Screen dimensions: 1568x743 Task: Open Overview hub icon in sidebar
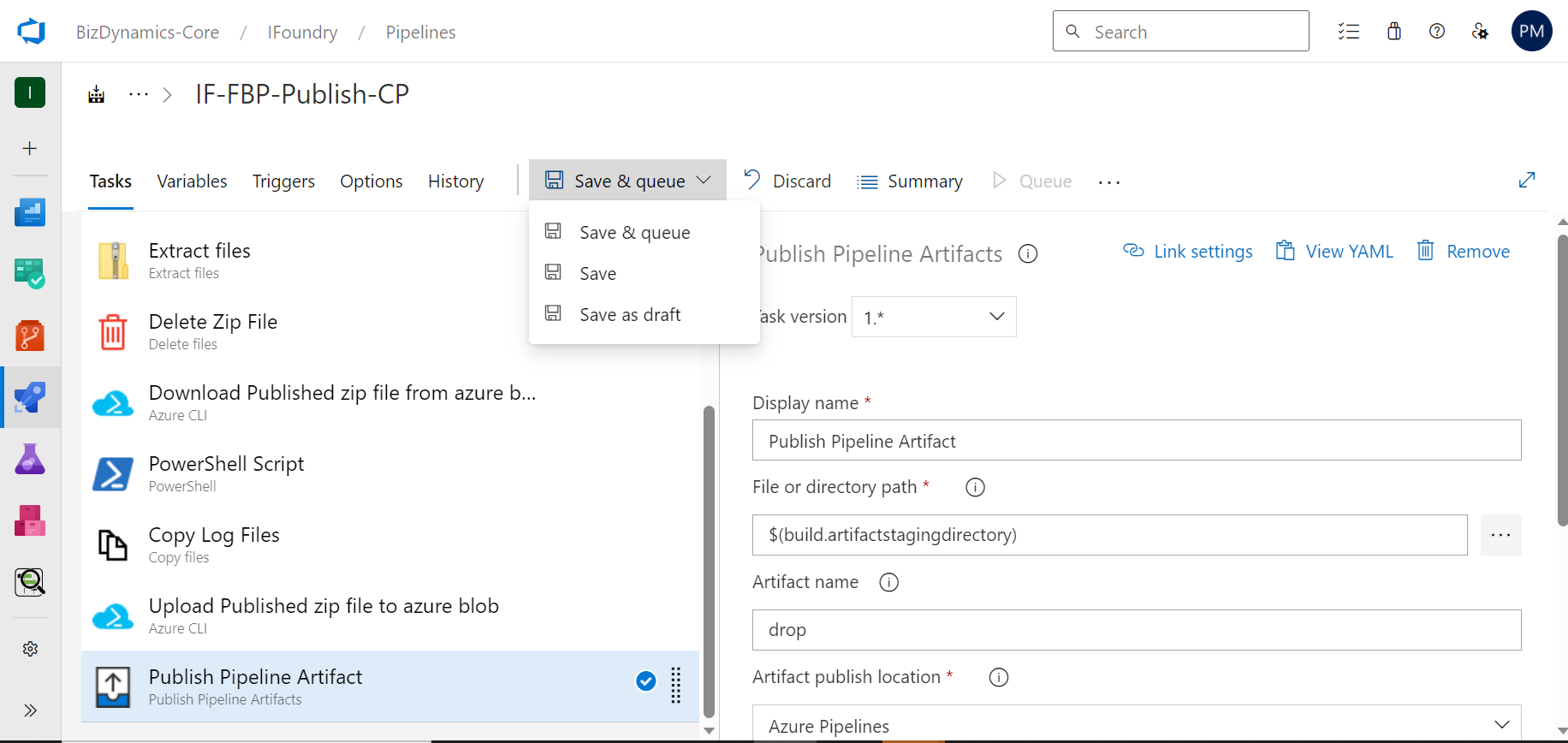[x=30, y=212]
